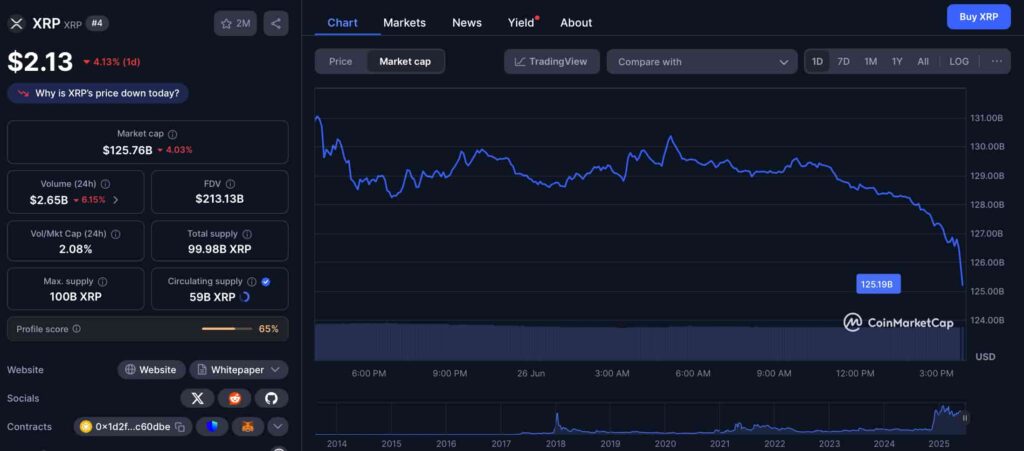Click info icon beside Max. supply
Viewport: 1024px width, 451px height.
pos(103,282)
